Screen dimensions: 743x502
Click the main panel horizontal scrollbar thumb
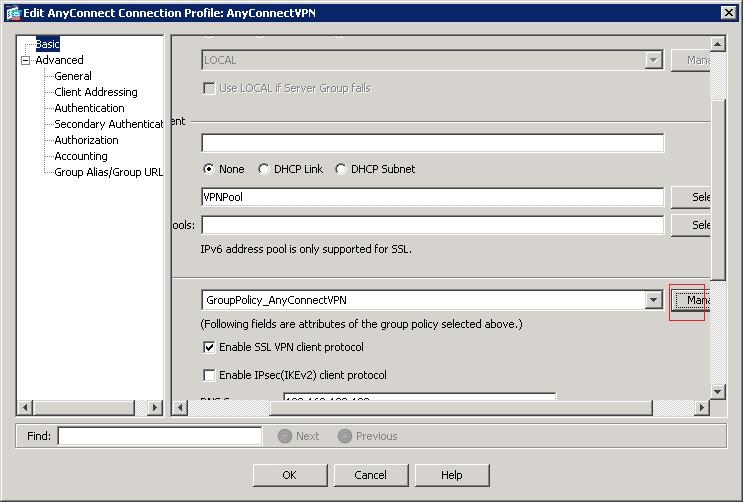pos(461,408)
